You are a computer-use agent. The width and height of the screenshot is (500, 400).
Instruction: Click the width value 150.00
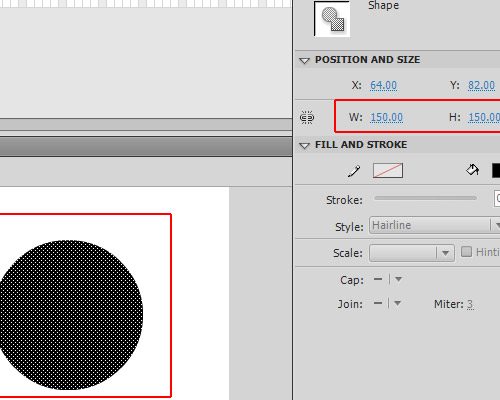387,117
